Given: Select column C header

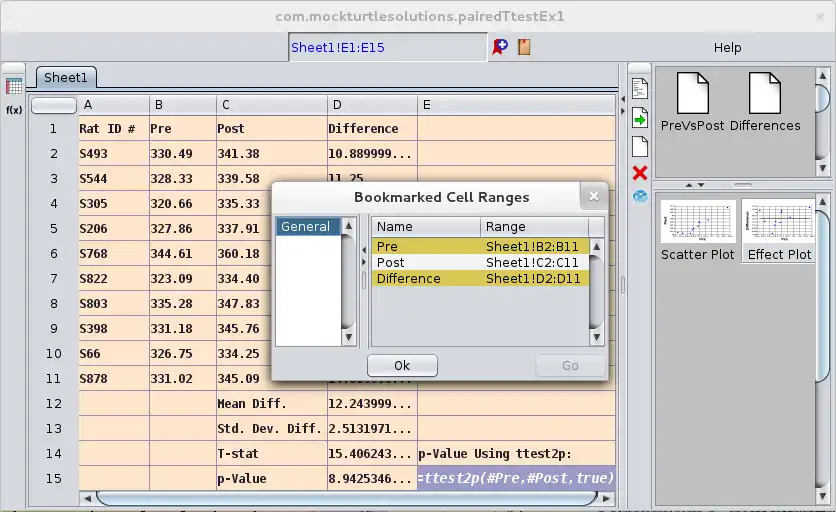Looking at the screenshot, I should [271, 105].
